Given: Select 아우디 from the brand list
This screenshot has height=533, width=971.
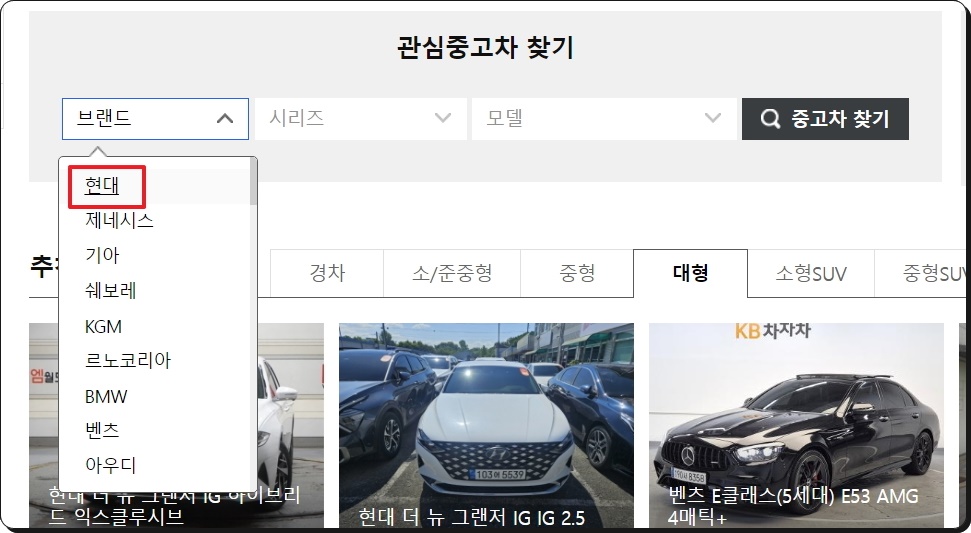Looking at the screenshot, I should 111,465.
